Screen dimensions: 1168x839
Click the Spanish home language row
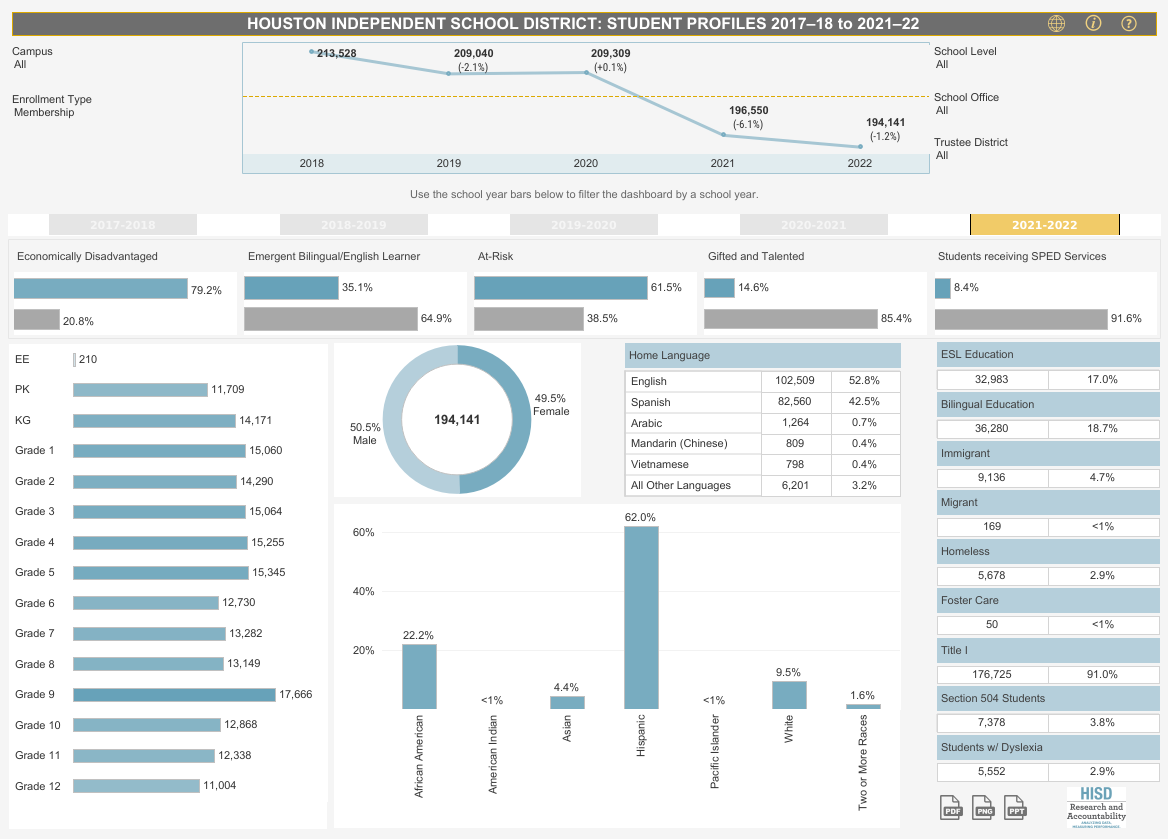point(763,402)
